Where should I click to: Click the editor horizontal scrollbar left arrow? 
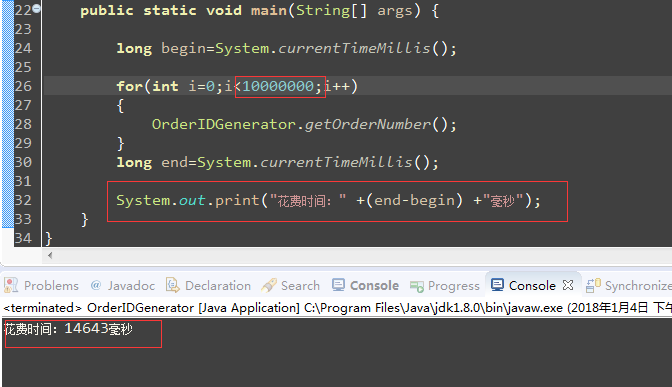[50, 255]
